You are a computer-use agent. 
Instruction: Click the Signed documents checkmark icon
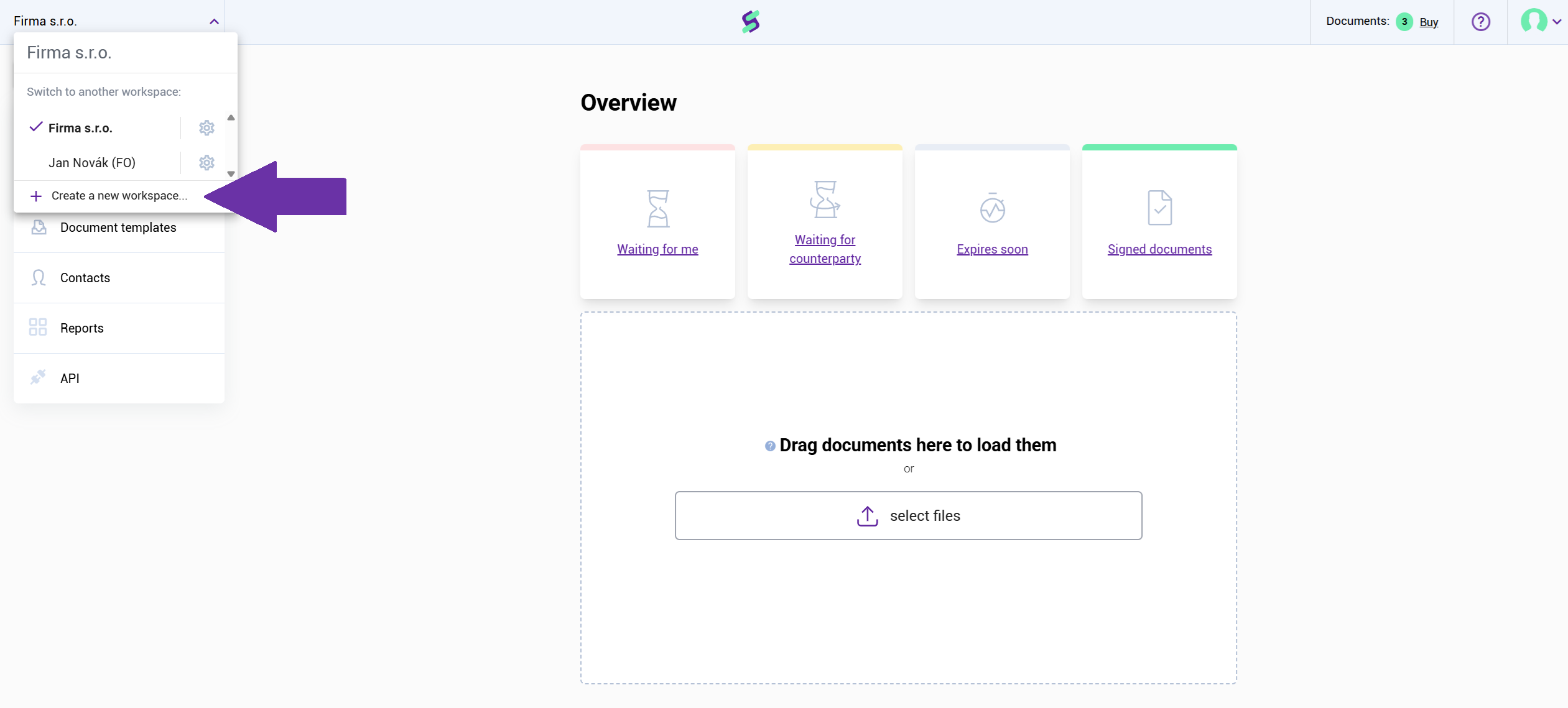pyautogui.click(x=1159, y=208)
